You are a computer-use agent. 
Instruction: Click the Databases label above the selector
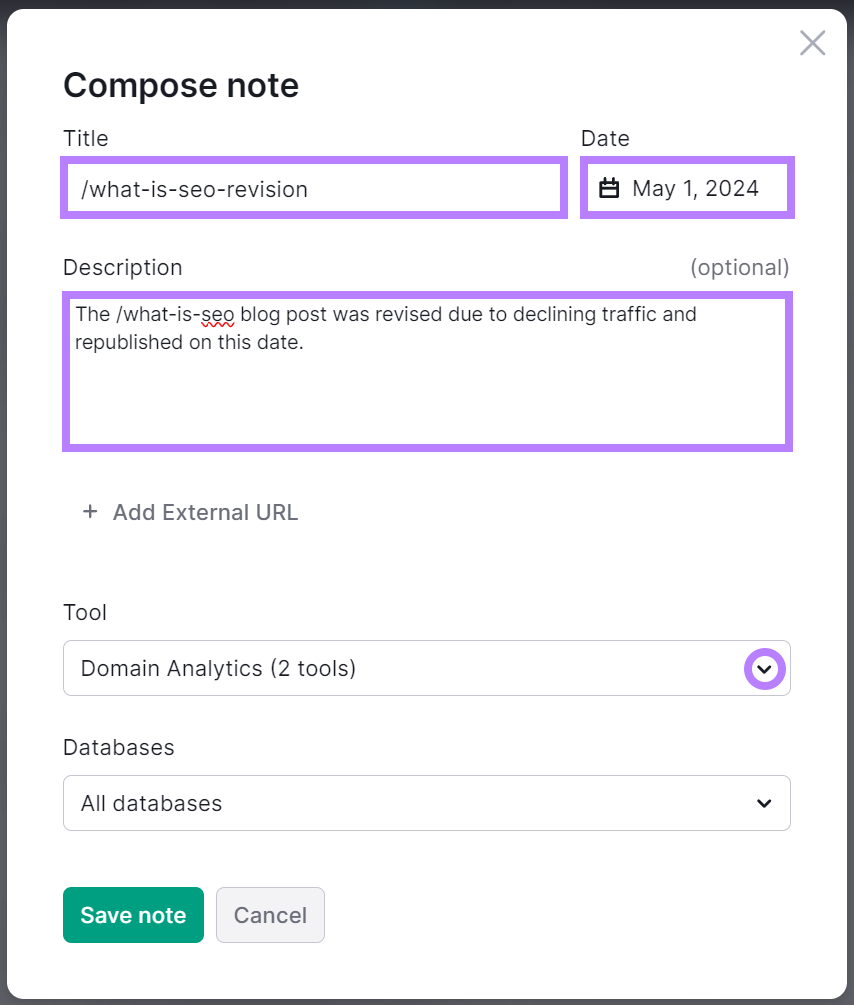118,748
